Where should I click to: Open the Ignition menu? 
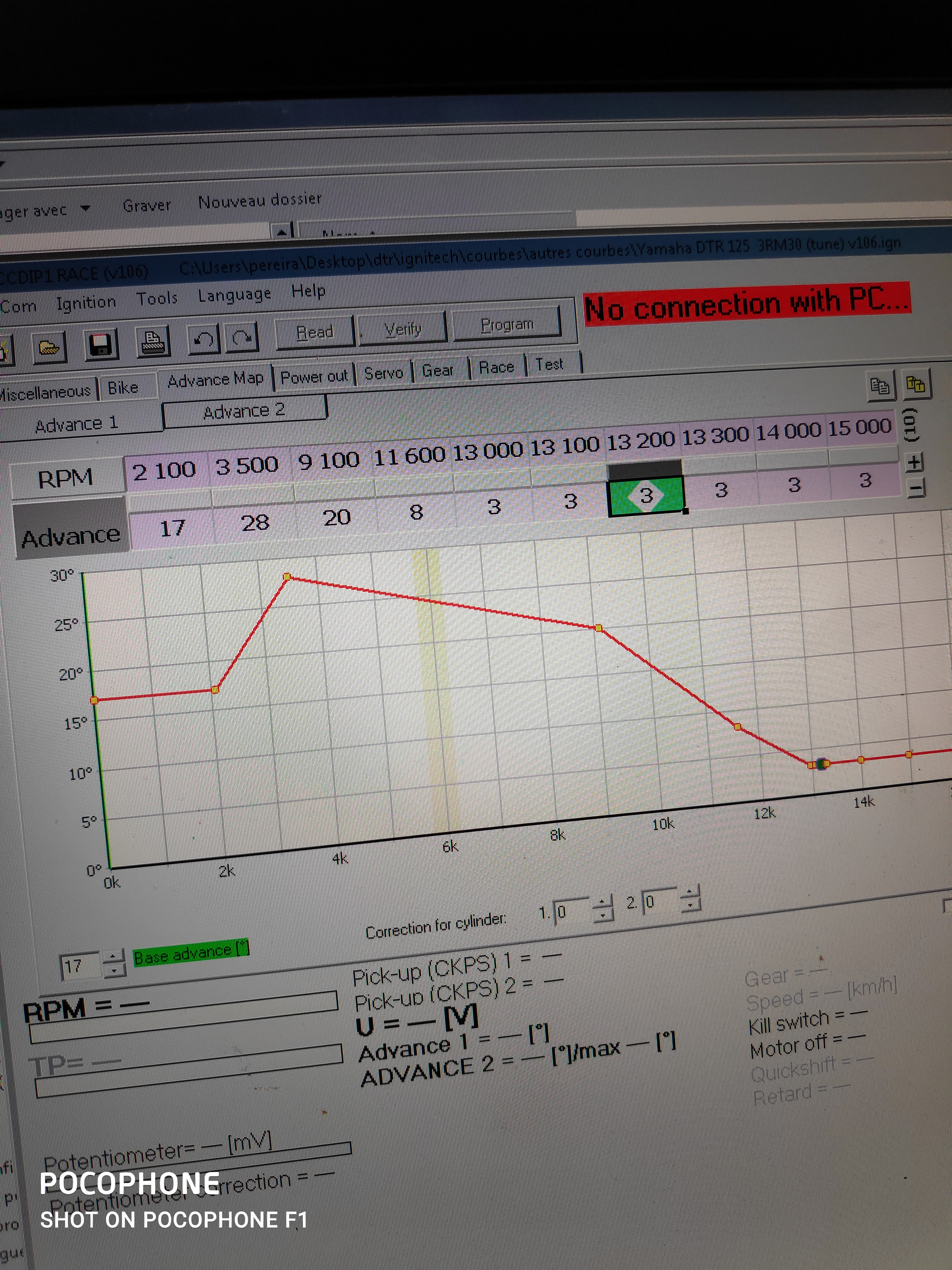[x=86, y=302]
